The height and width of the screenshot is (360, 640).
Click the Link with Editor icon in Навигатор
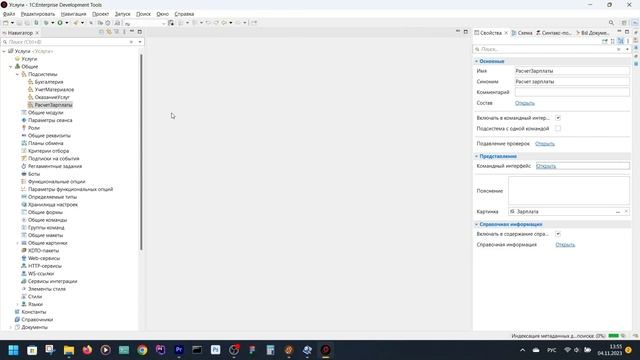pos(109,32)
